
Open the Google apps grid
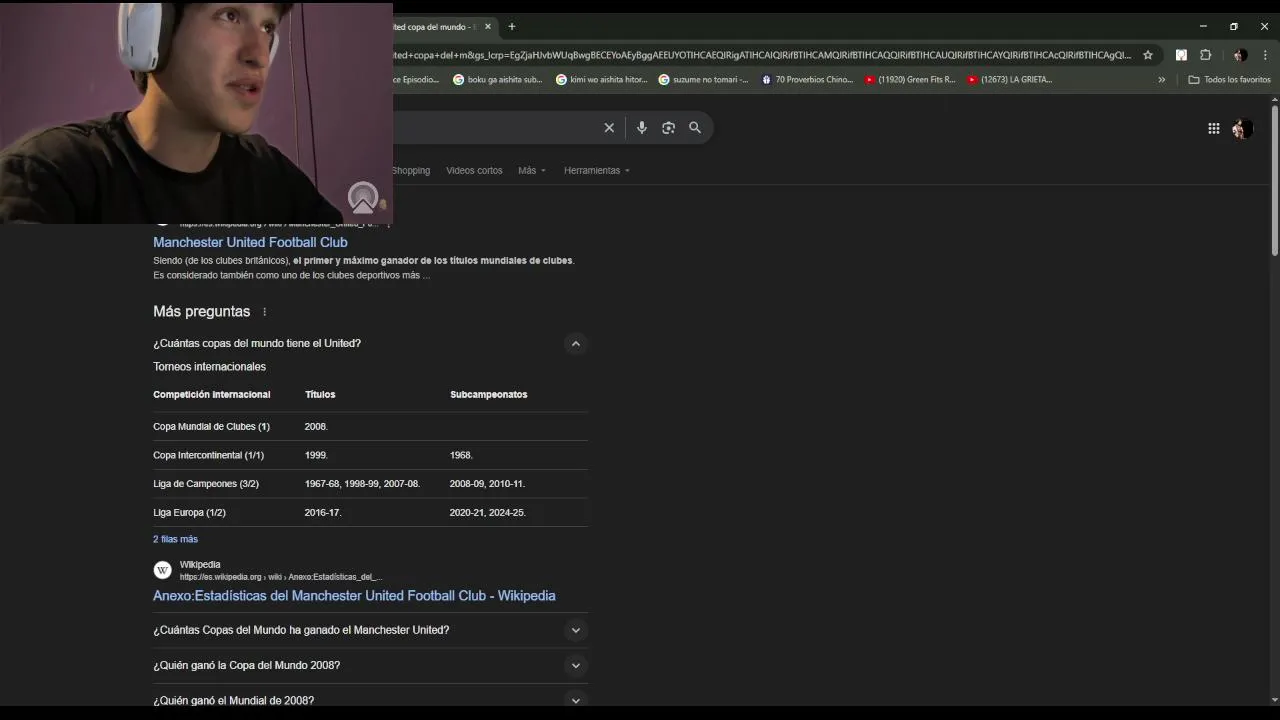coord(1214,128)
